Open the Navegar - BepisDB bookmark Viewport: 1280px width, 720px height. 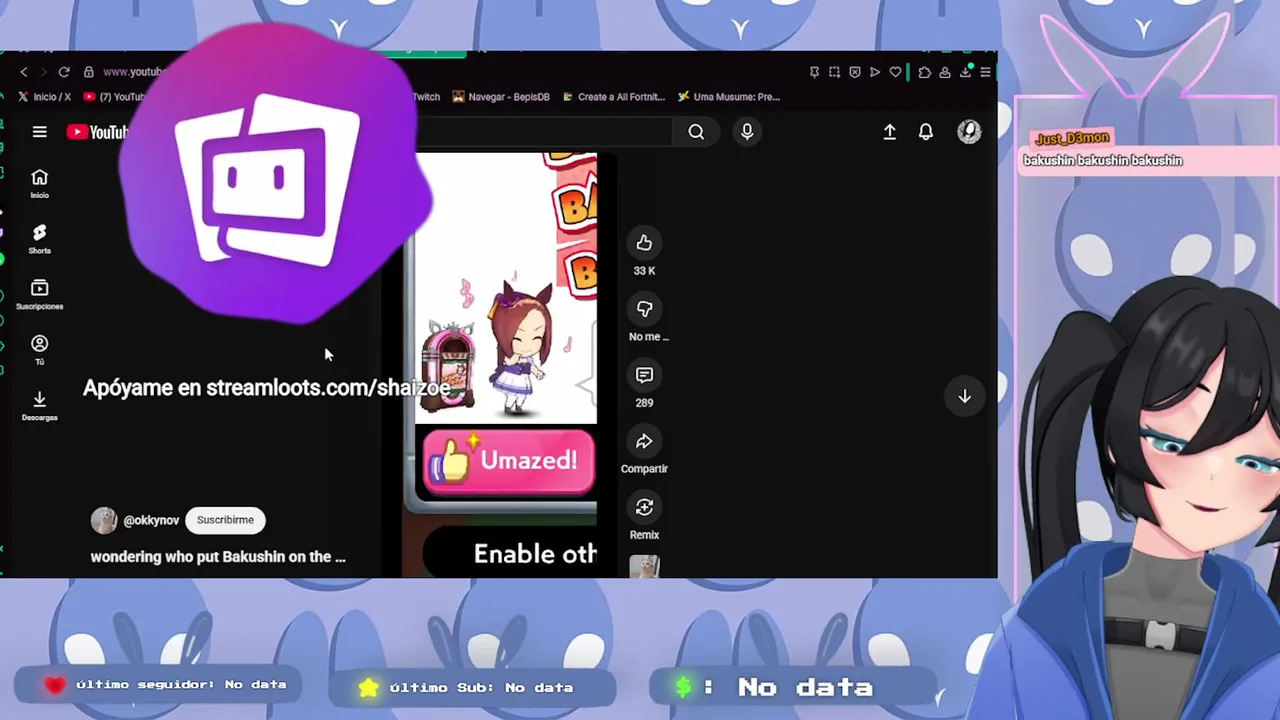[x=501, y=97]
